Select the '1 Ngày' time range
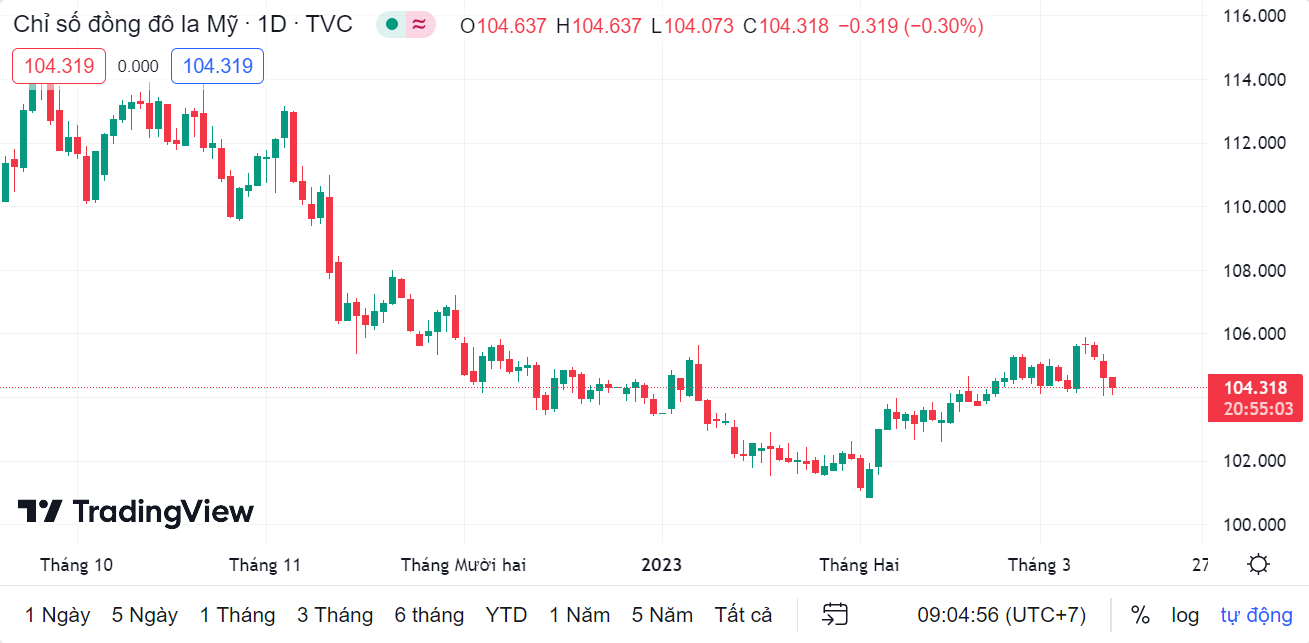1309x643 pixels. (58, 614)
